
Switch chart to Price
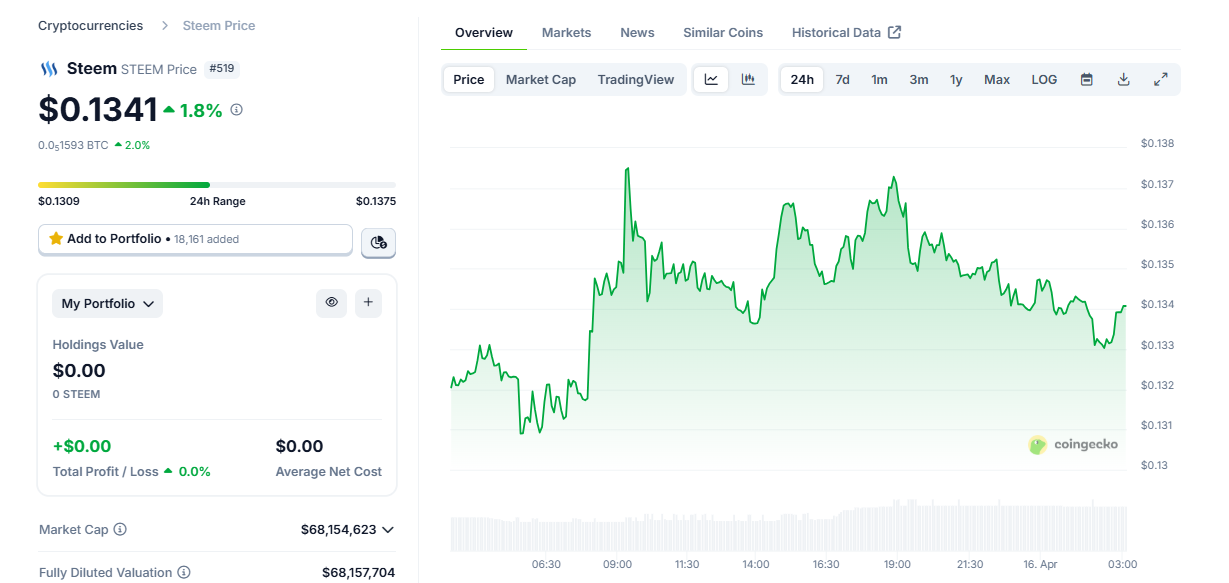click(469, 80)
